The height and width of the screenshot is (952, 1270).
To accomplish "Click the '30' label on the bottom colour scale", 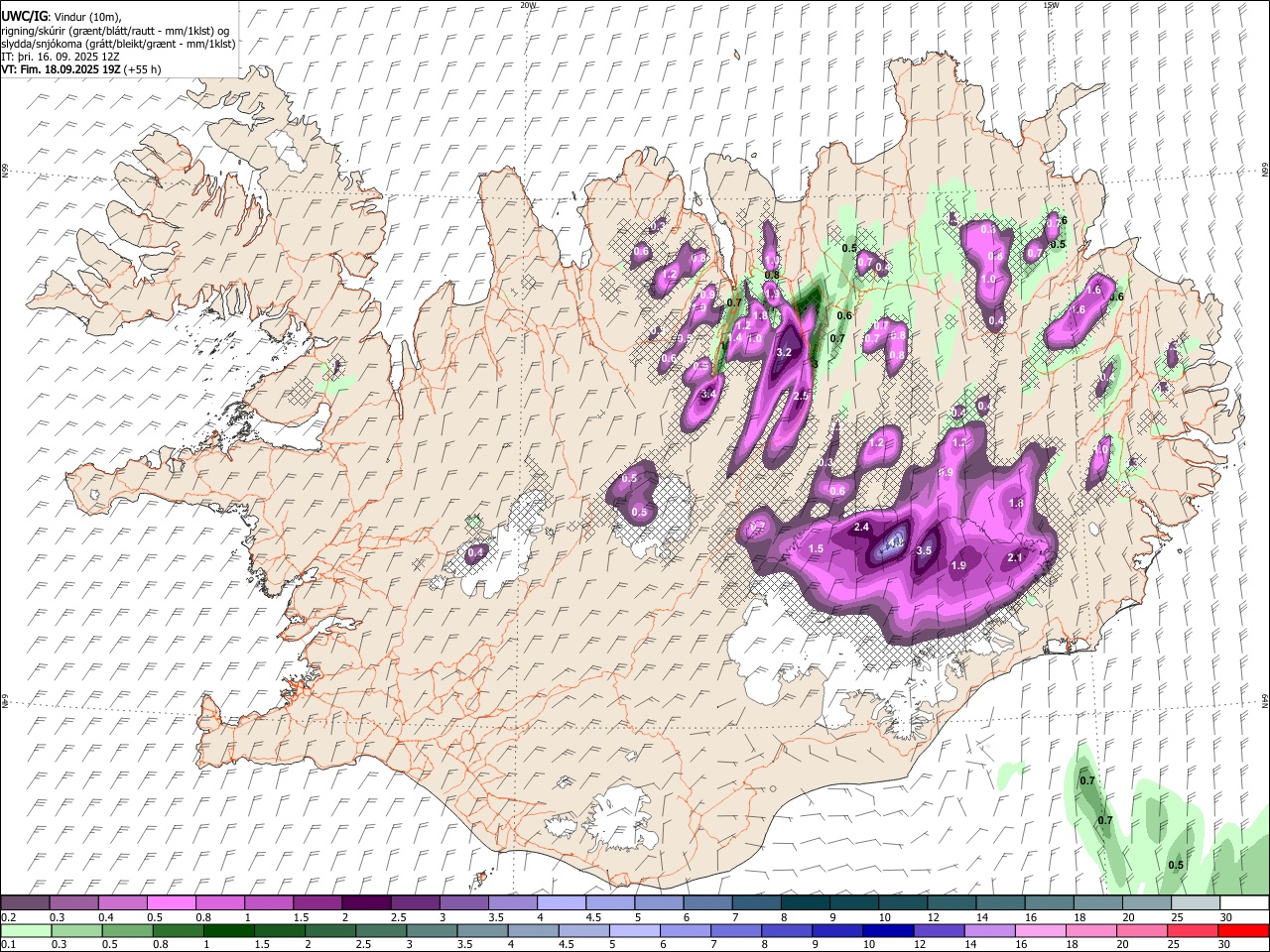I will tap(1226, 945).
